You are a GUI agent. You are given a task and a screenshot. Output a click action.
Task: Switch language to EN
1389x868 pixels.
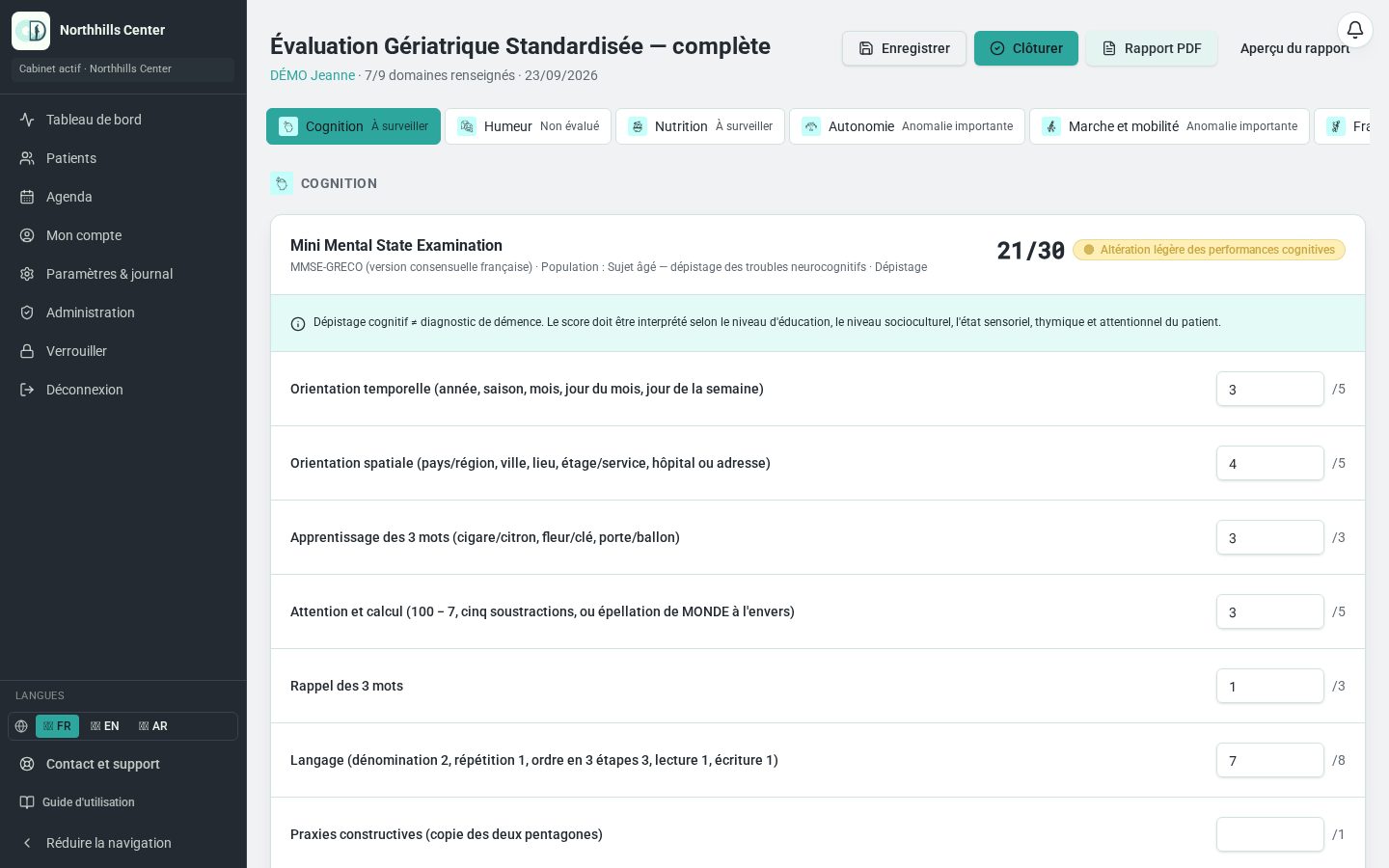click(105, 726)
